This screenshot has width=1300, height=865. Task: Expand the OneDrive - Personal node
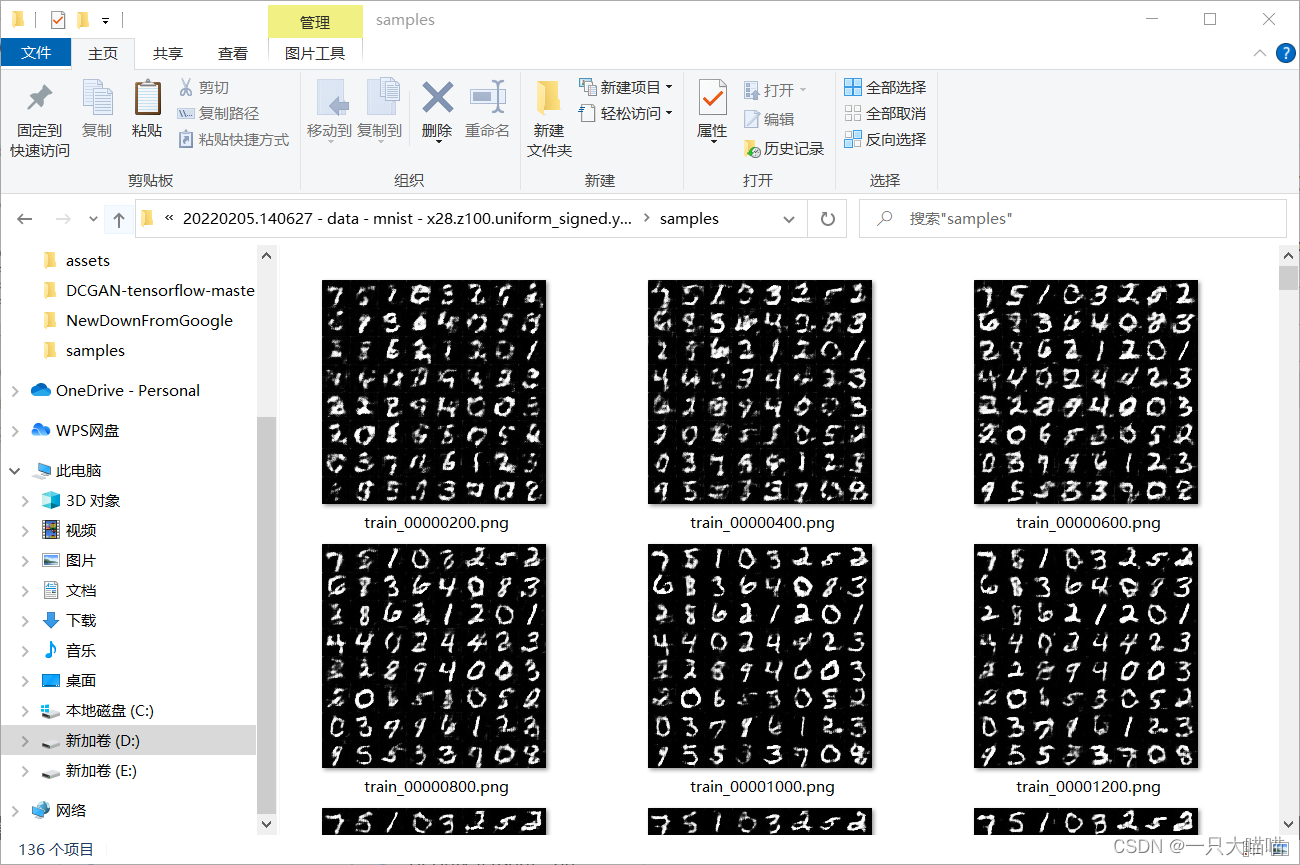[x=15, y=391]
